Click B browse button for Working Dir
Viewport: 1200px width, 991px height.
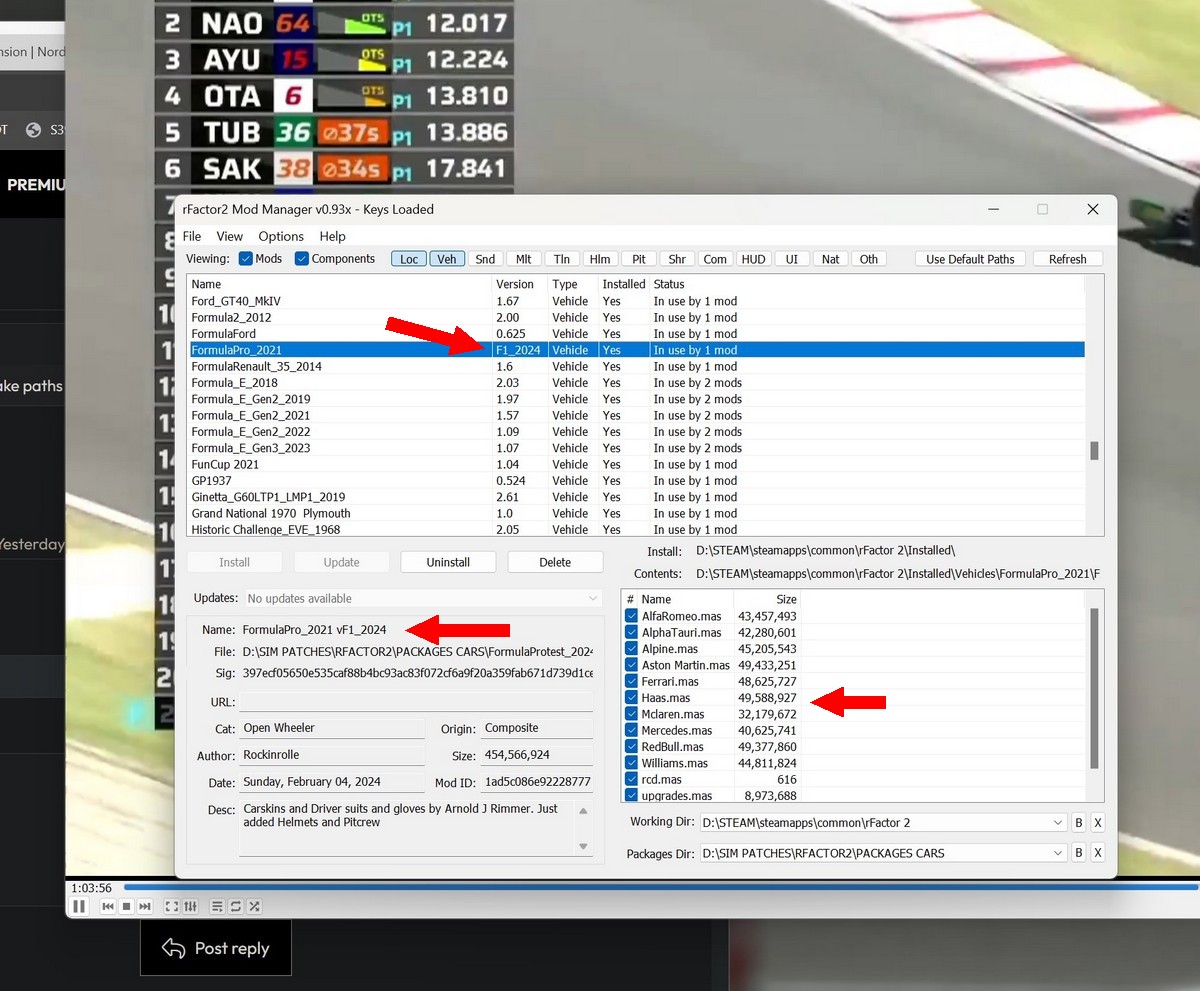pyautogui.click(x=1079, y=823)
